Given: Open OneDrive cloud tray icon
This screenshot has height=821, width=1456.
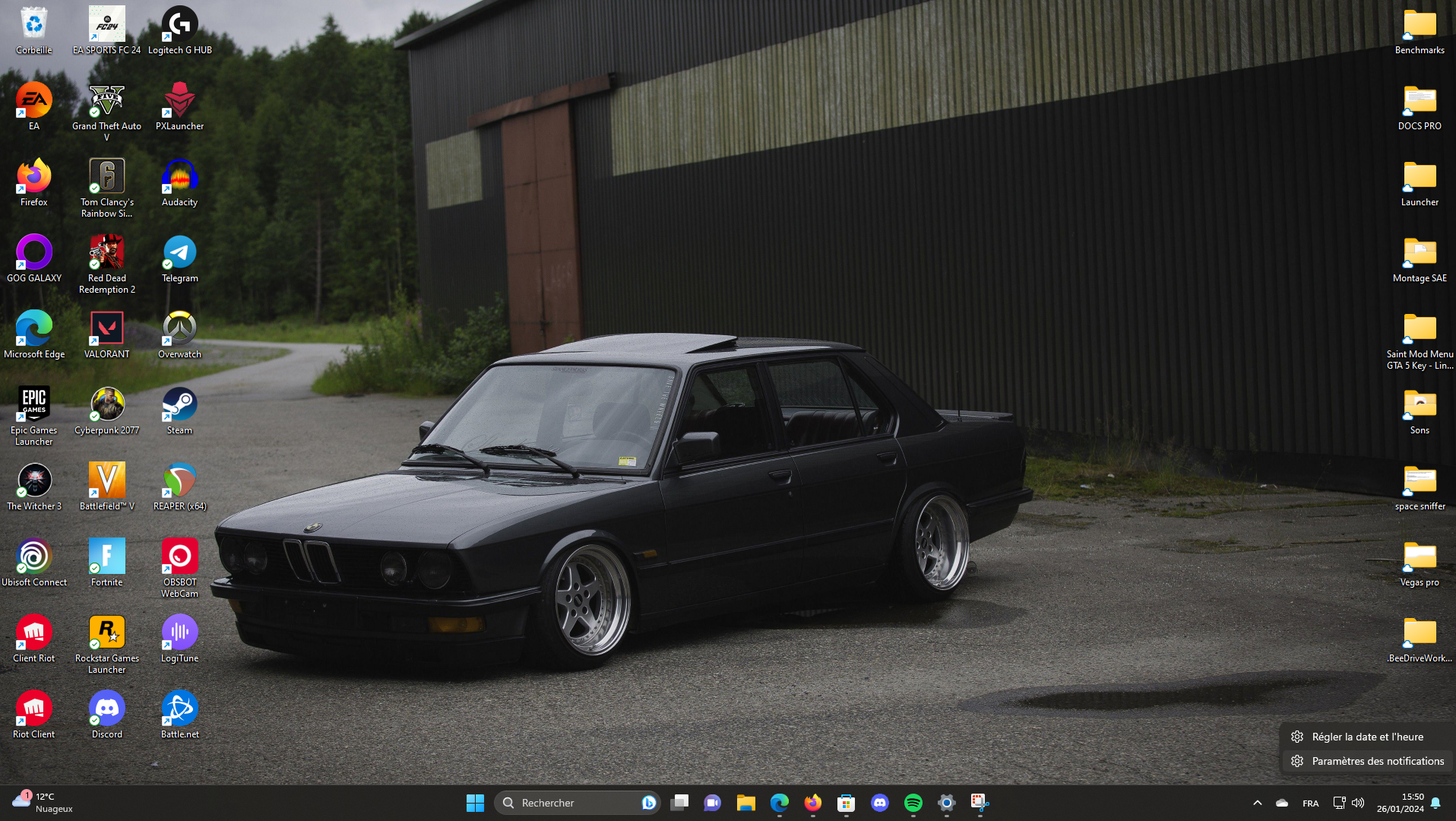Looking at the screenshot, I should pos(1282,803).
